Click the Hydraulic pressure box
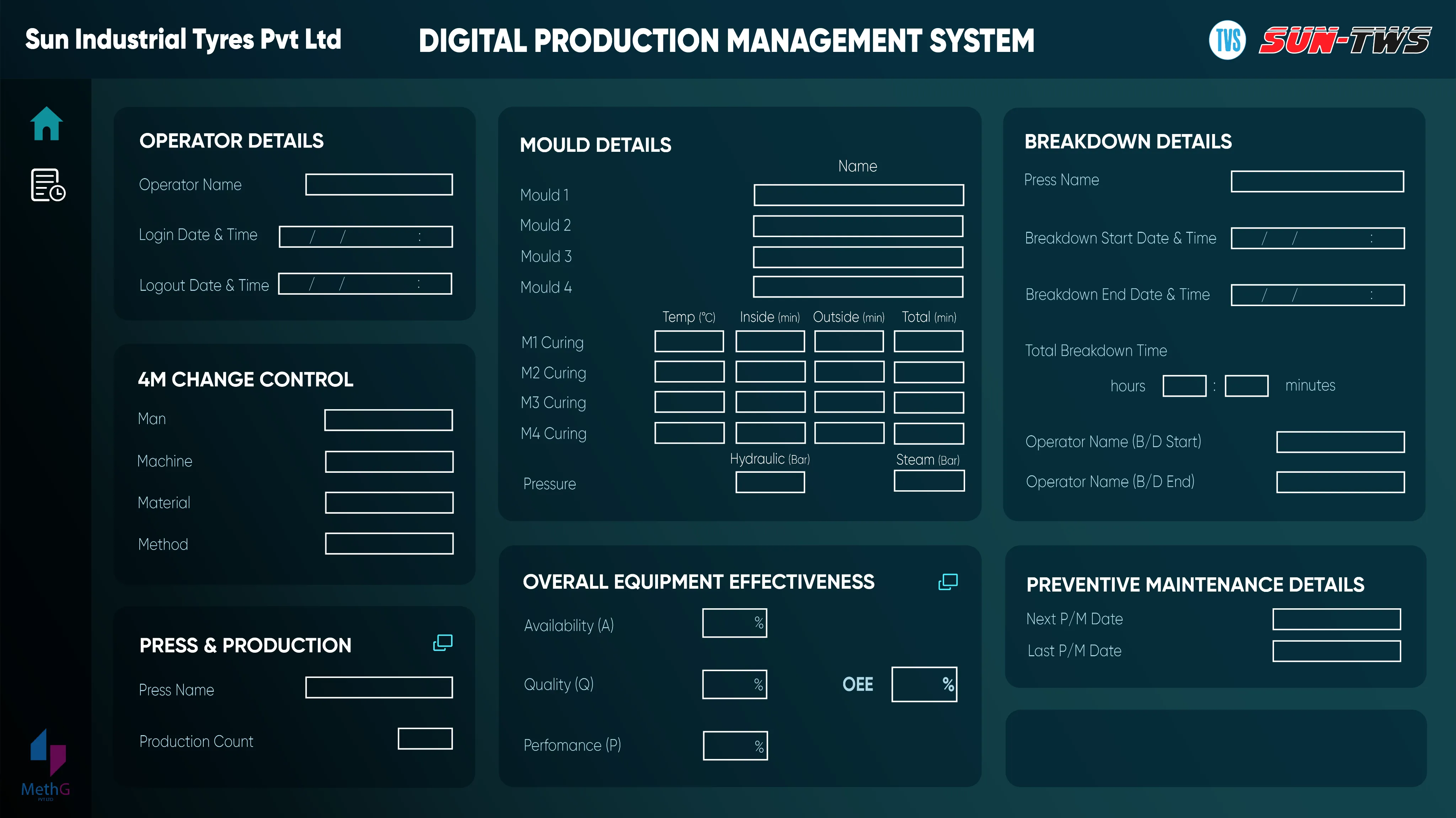The height and width of the screenshot is (818, 1456). pos(770,482)
